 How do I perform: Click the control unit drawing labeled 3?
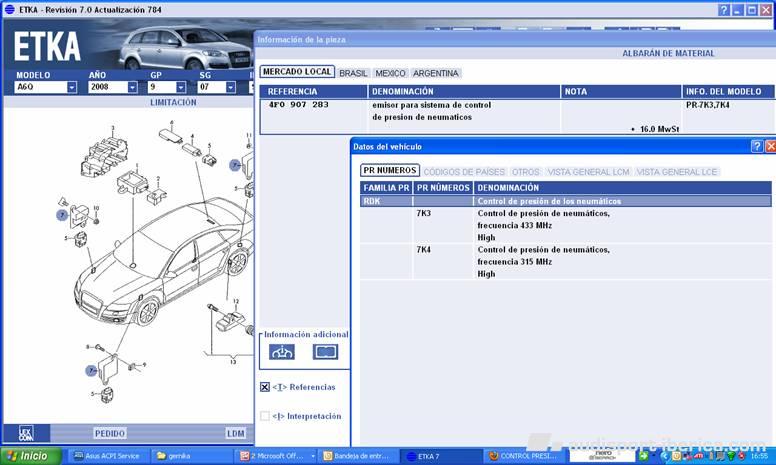coord(105,156)
